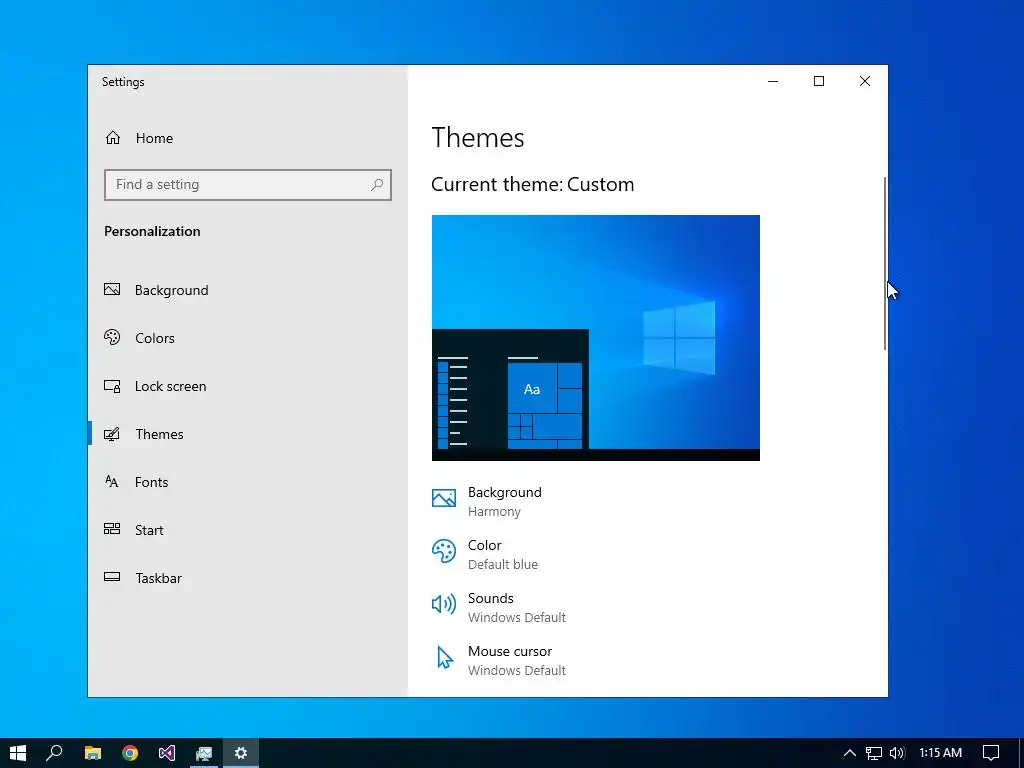The width and height of the screenshot is (1024, 768).
Task: Open File Explorer from the taskbar
Action: tap(93, 753)
